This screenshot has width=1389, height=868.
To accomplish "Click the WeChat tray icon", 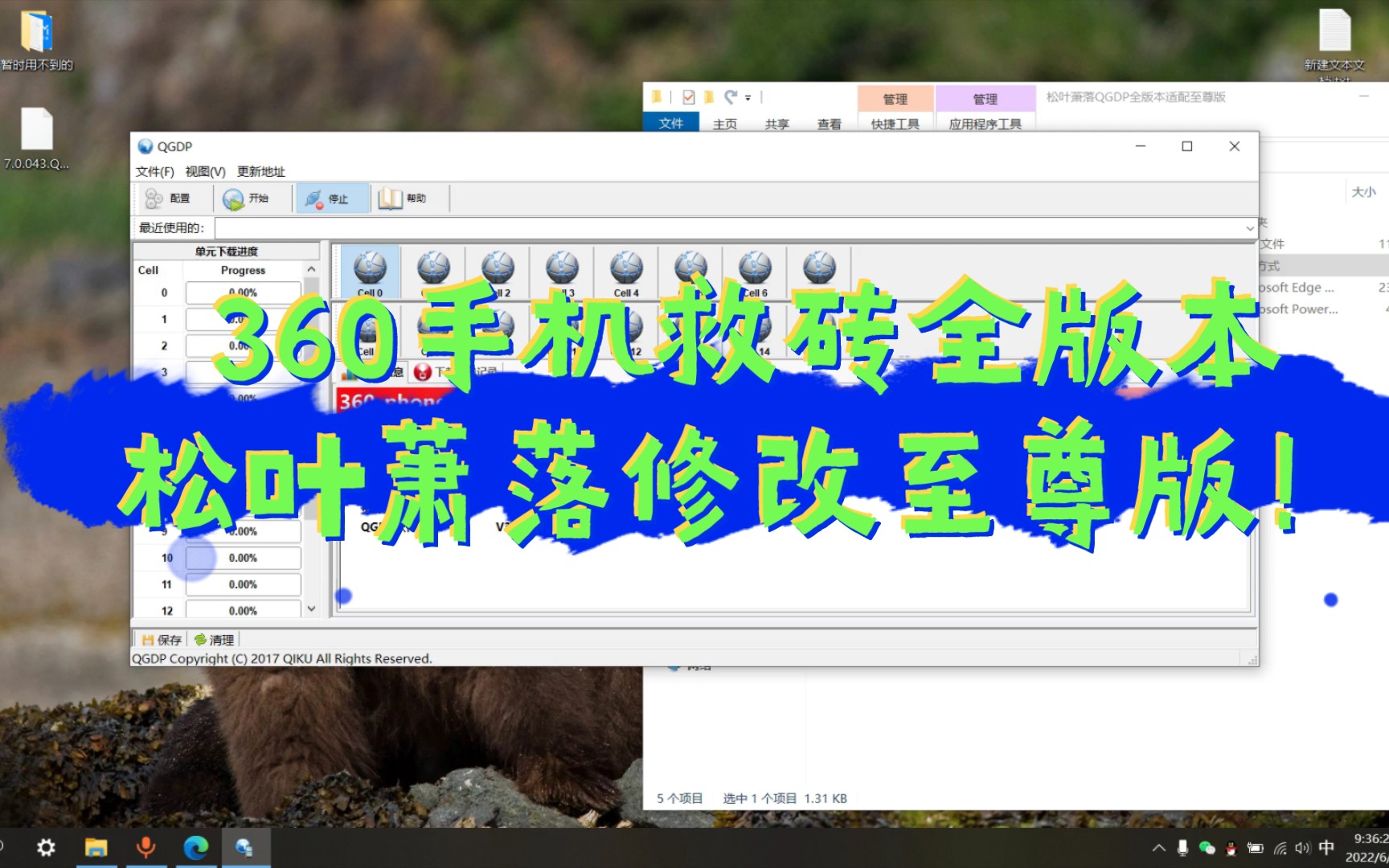I will 1207,848.
